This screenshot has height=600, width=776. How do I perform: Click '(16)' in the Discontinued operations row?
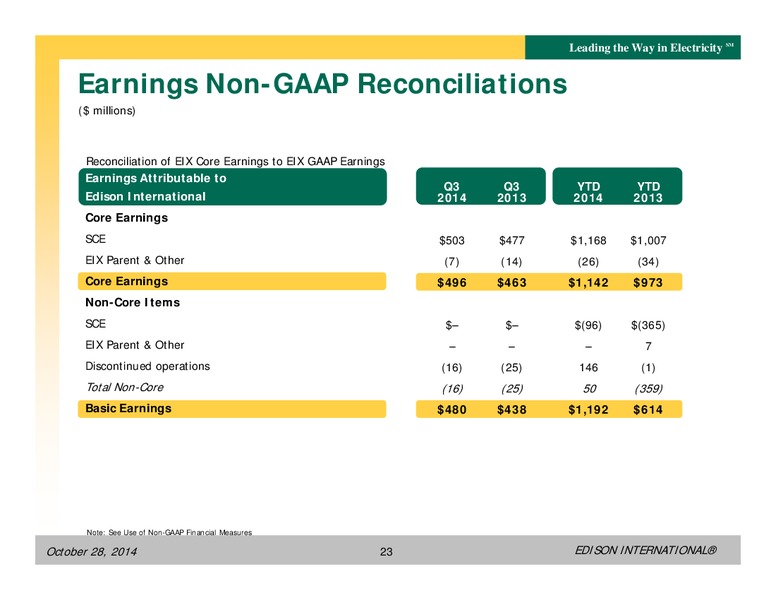(452, 368)
